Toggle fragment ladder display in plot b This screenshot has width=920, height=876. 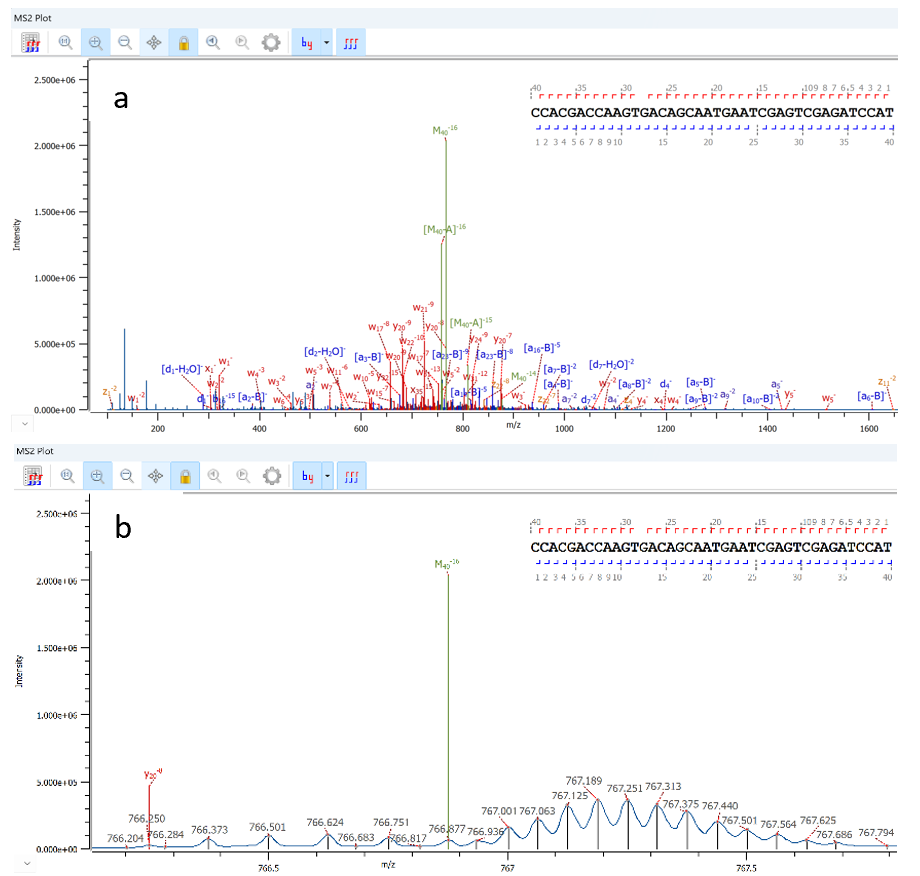coord(351,476)
